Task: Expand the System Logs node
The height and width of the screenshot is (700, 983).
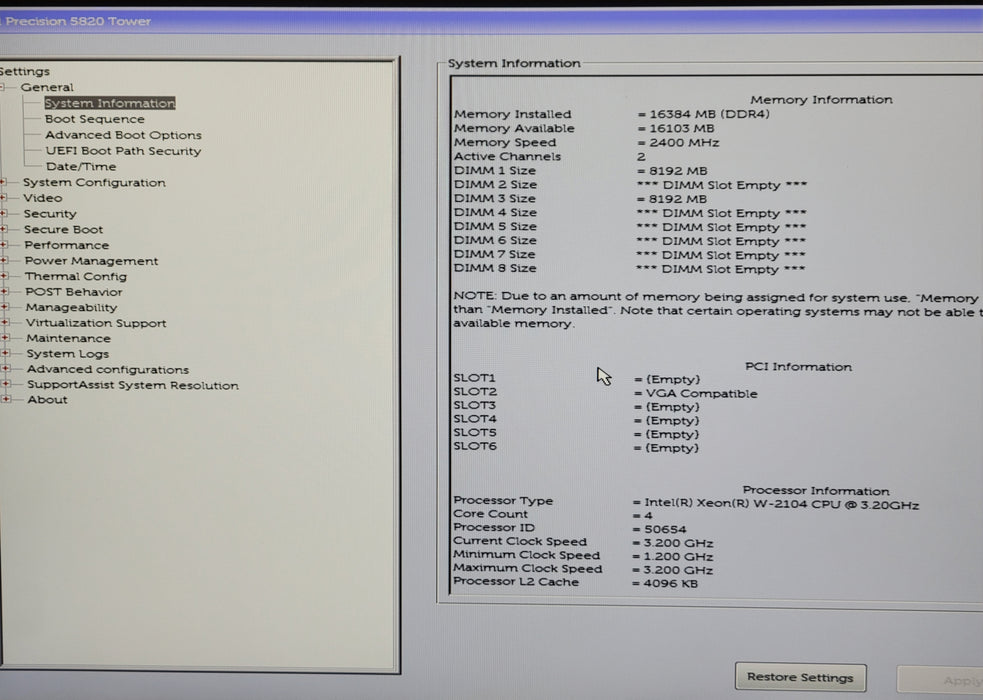Action: coord(6,353)
